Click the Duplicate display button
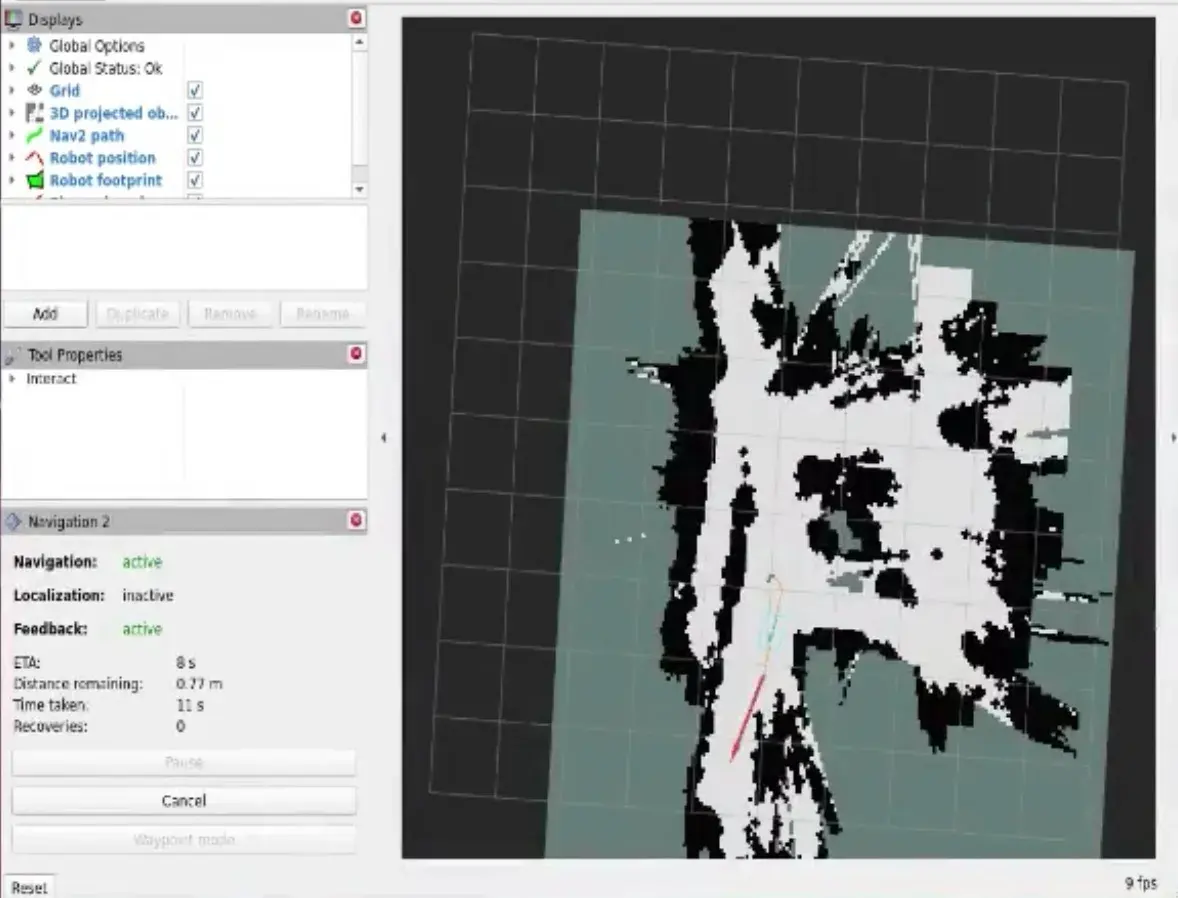The height and width of the screenshot is (898, 1178). (137, 314)
